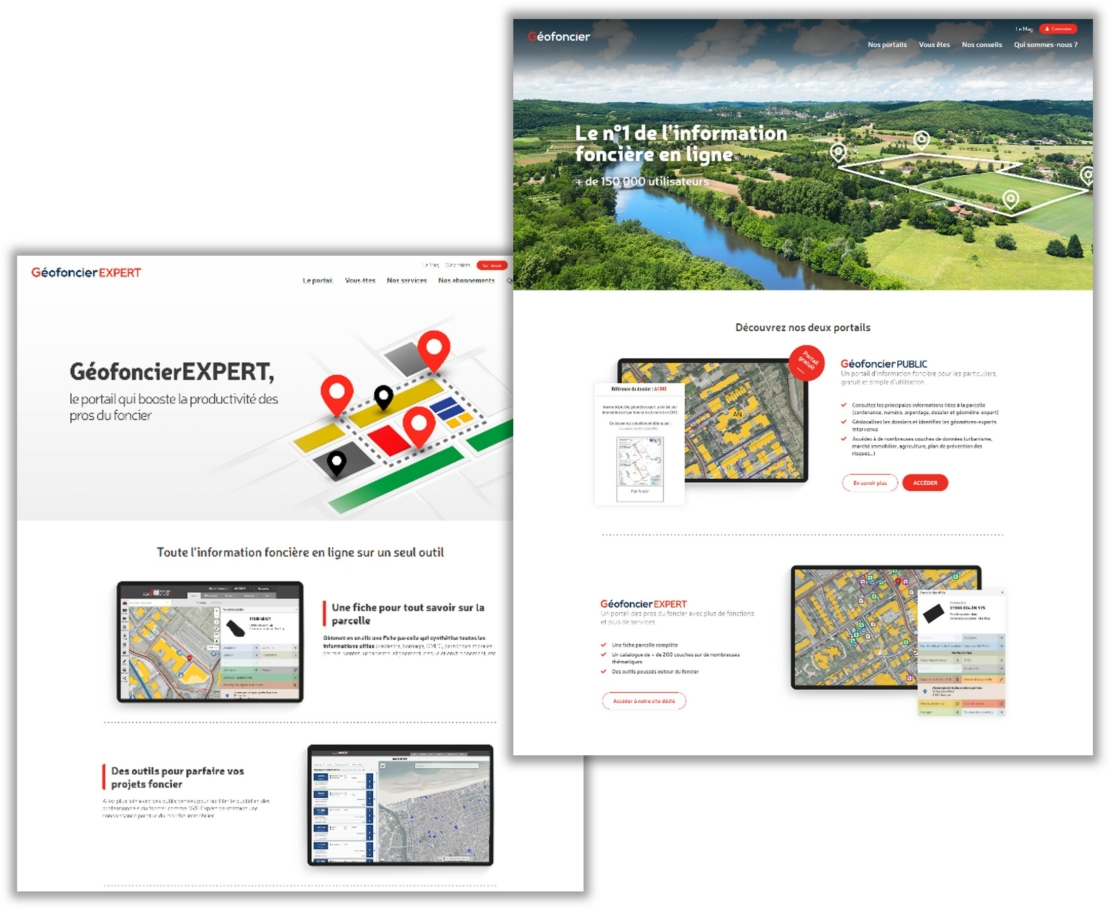Click the 'Consultez les principales informations' bullet

[x=925, y=408]
